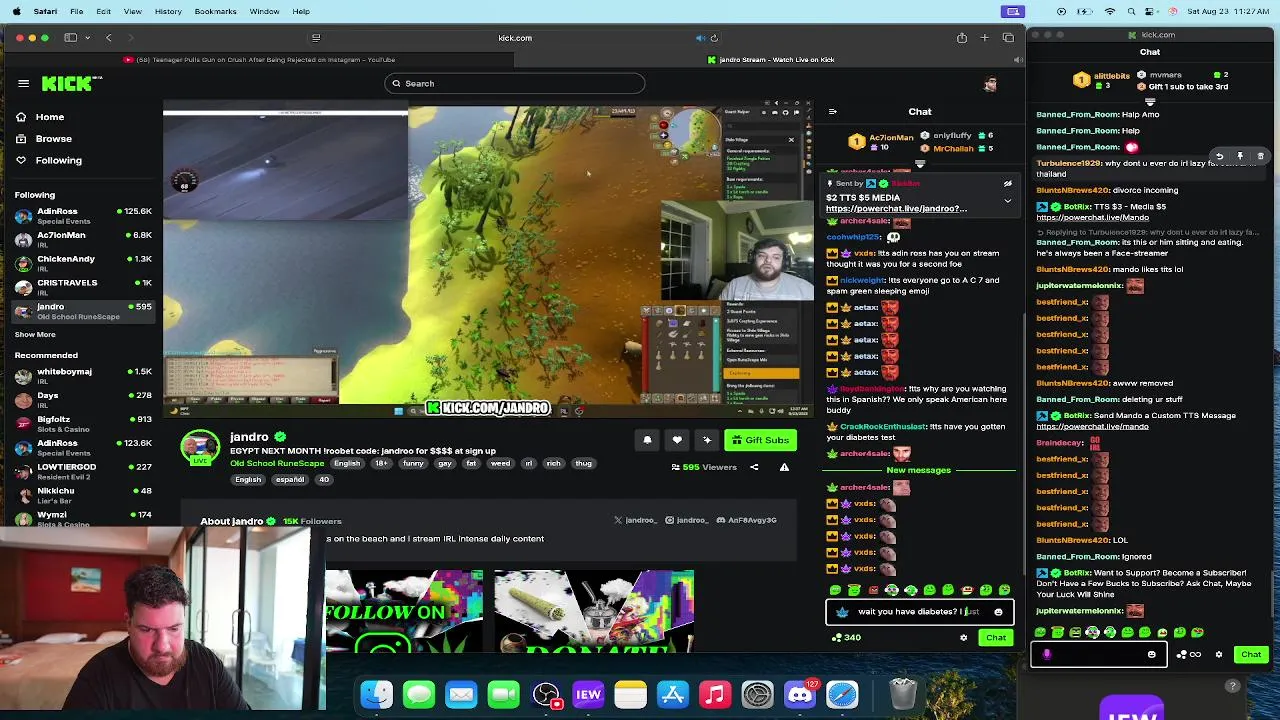Expand the pinned message chevron
Screen dimensions: 1280x720
[x=1007, y=200]
